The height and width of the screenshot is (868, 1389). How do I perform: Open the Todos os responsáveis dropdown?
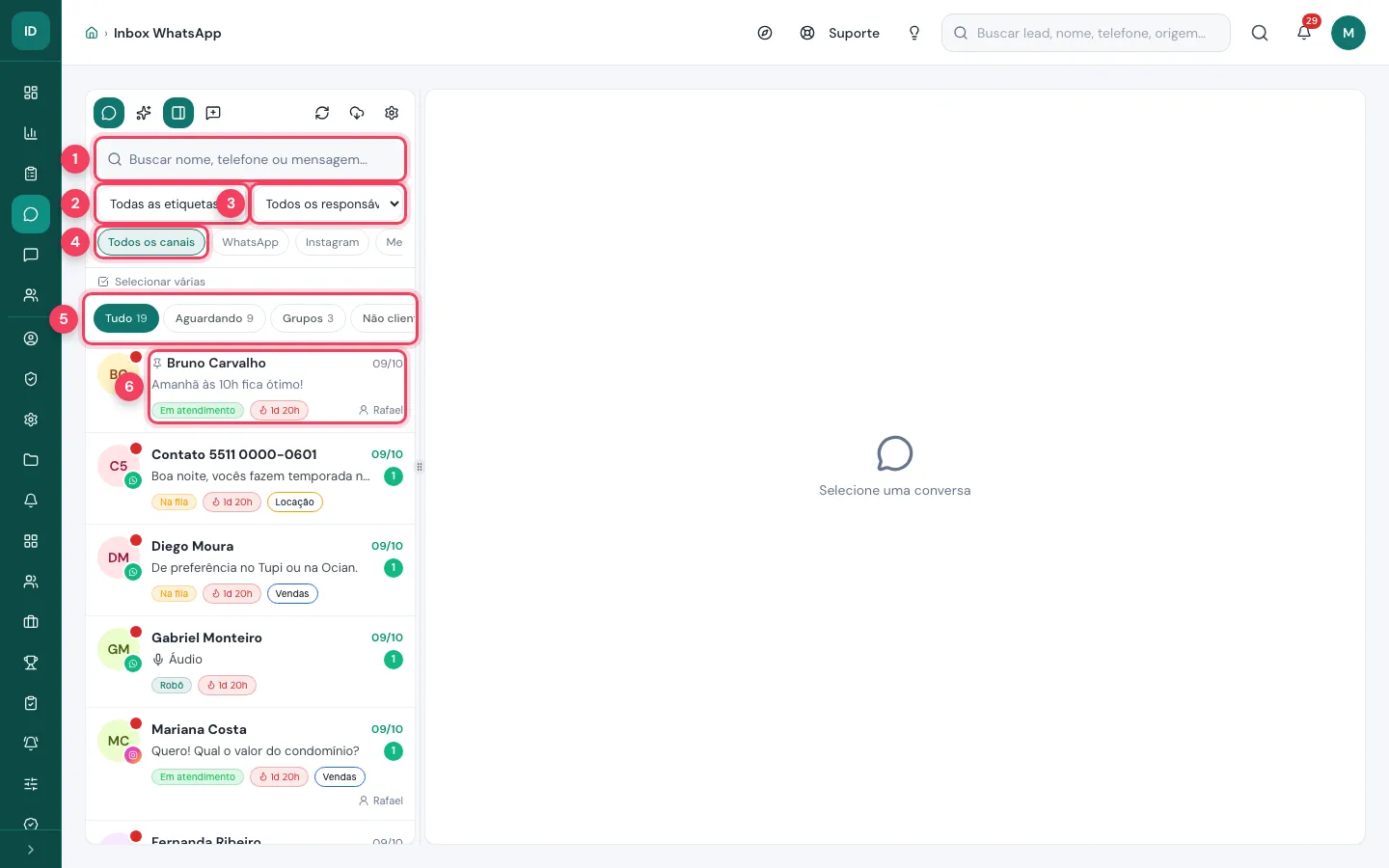tap(329, 203)
